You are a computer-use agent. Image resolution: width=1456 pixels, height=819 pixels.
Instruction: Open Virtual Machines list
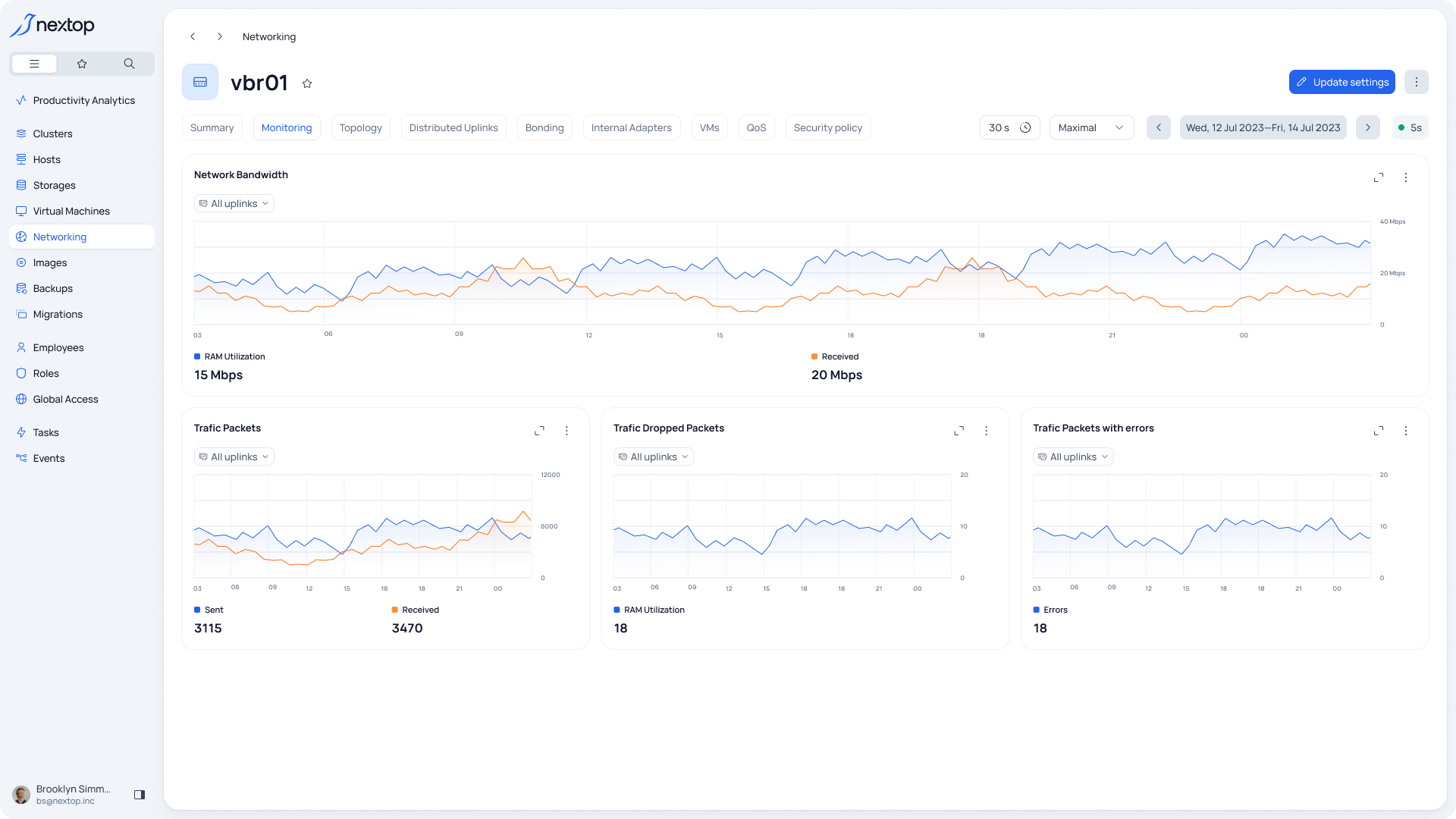82,211
